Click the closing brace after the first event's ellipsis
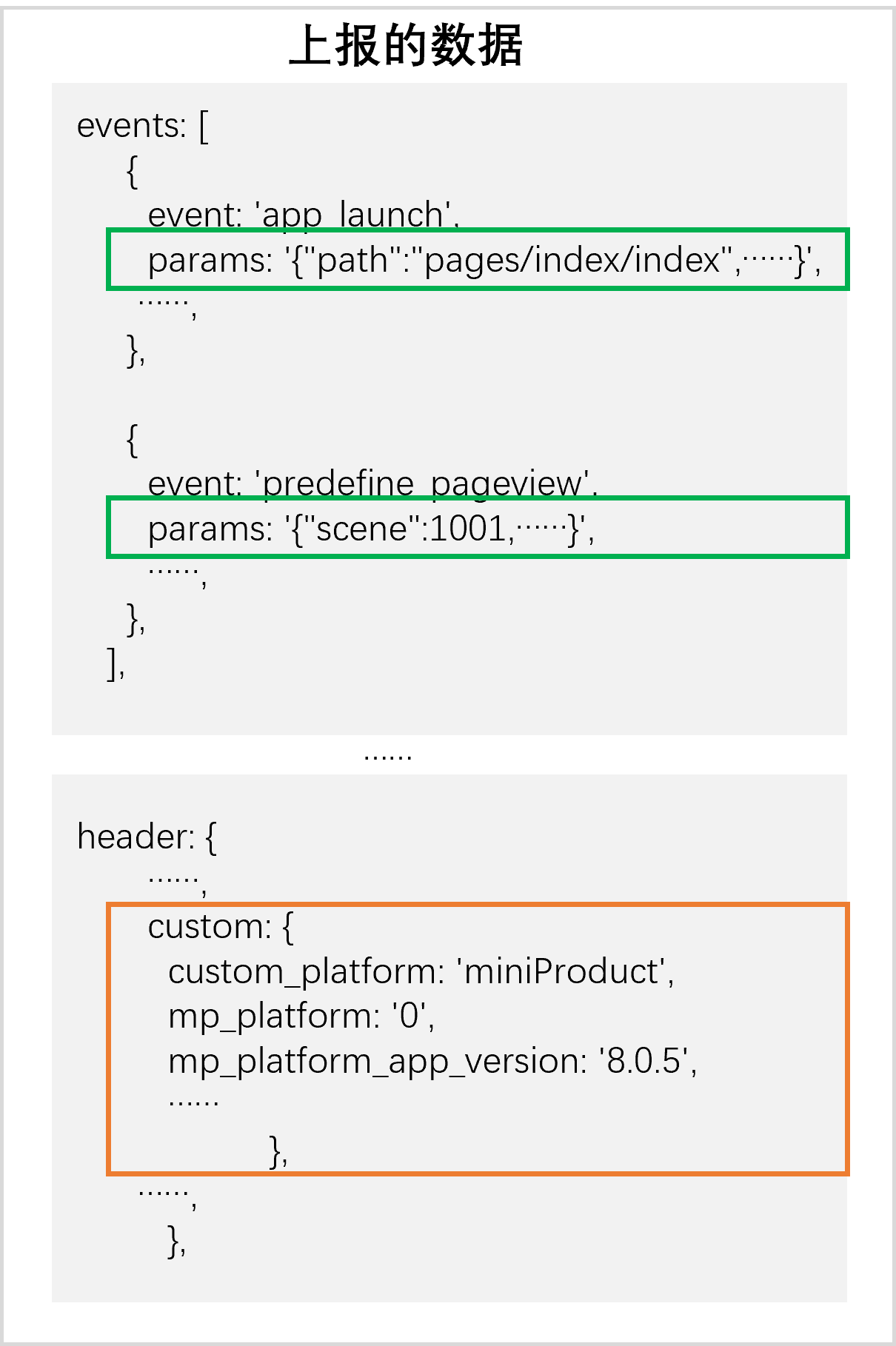The width and height of the screenshot is (896, 1346). (x=136, y=349)
